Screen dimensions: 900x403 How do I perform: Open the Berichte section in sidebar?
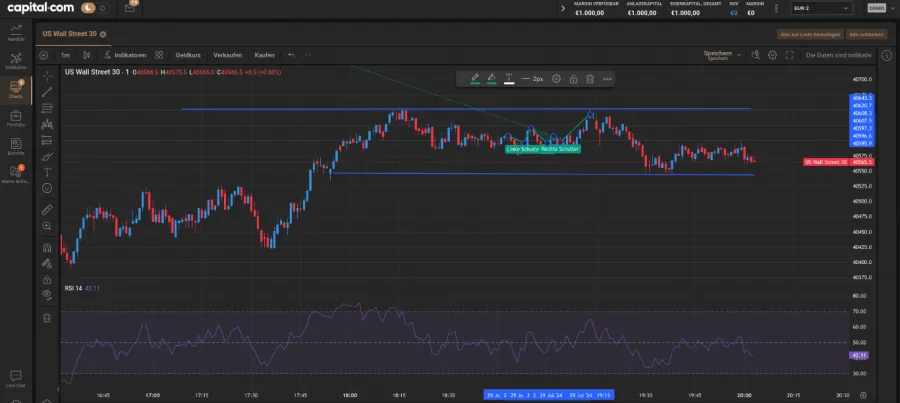[15, 146]
